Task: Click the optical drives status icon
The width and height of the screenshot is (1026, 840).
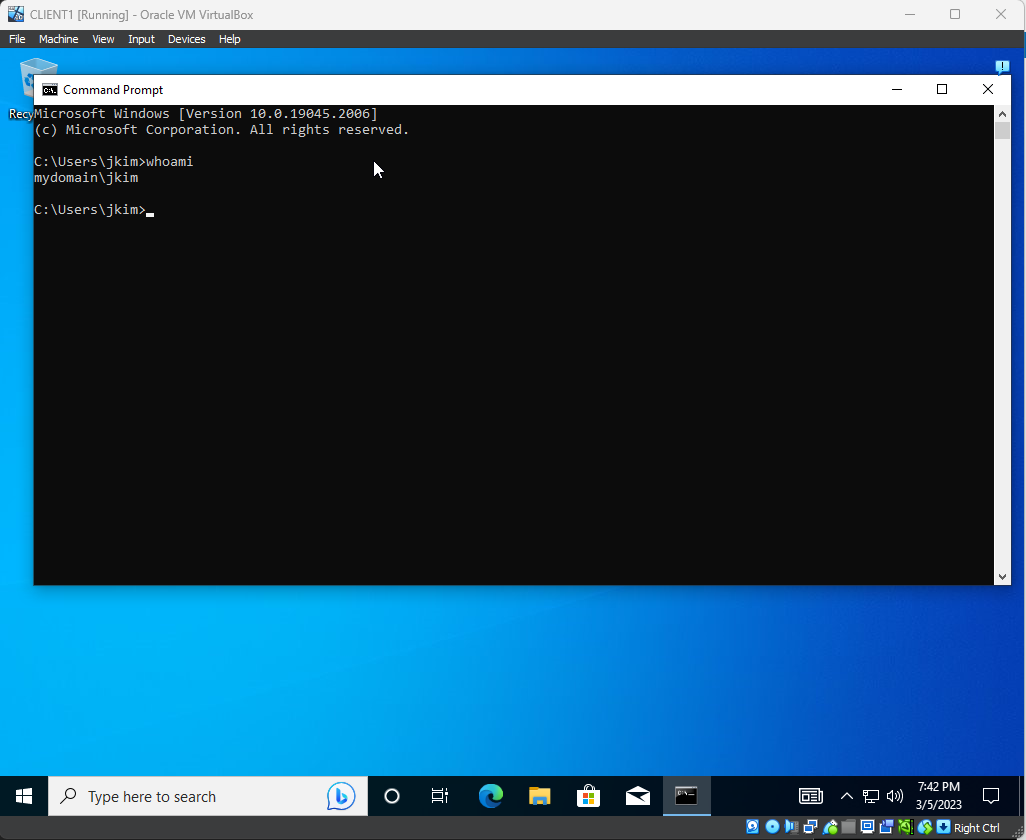Action: [x=771, y=828]
